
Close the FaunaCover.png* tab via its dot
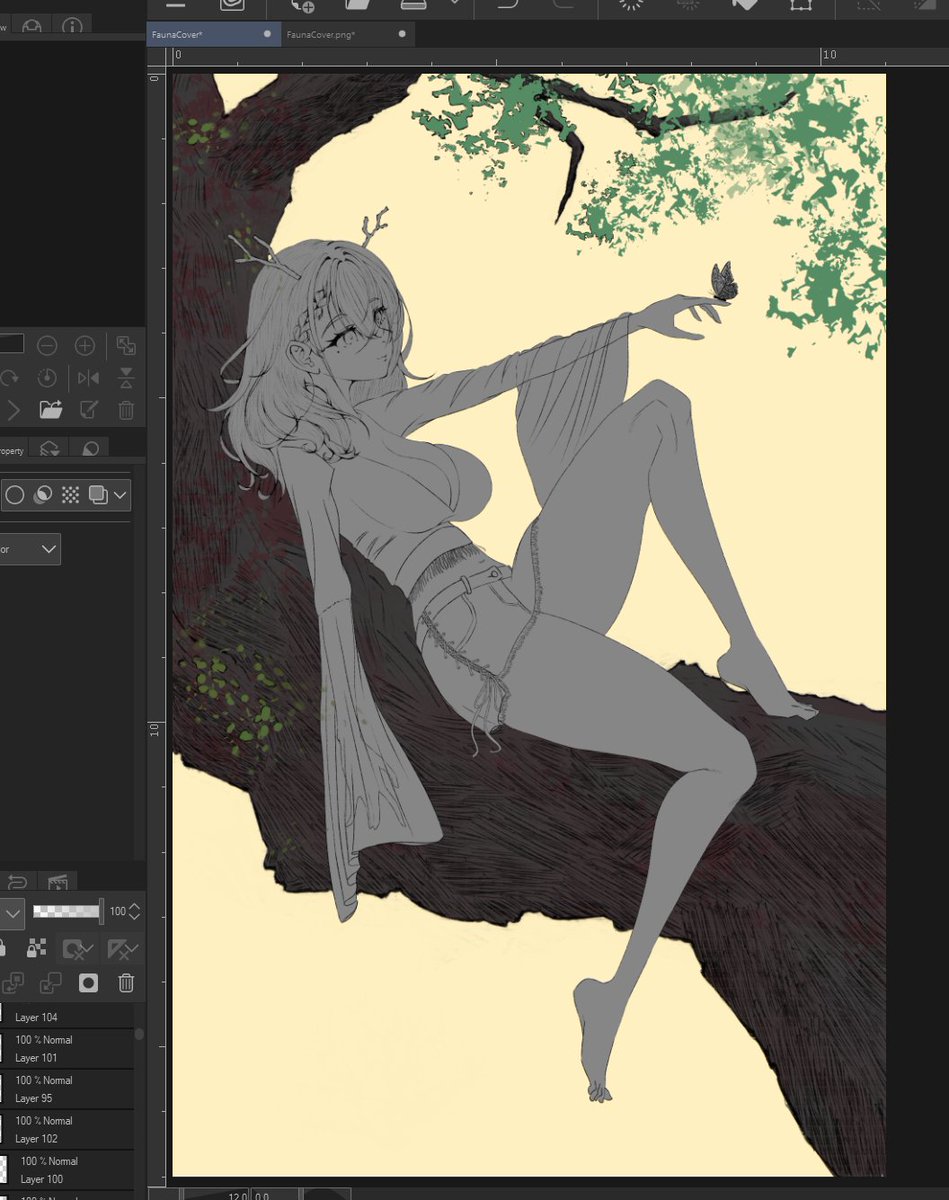(402, 34)
